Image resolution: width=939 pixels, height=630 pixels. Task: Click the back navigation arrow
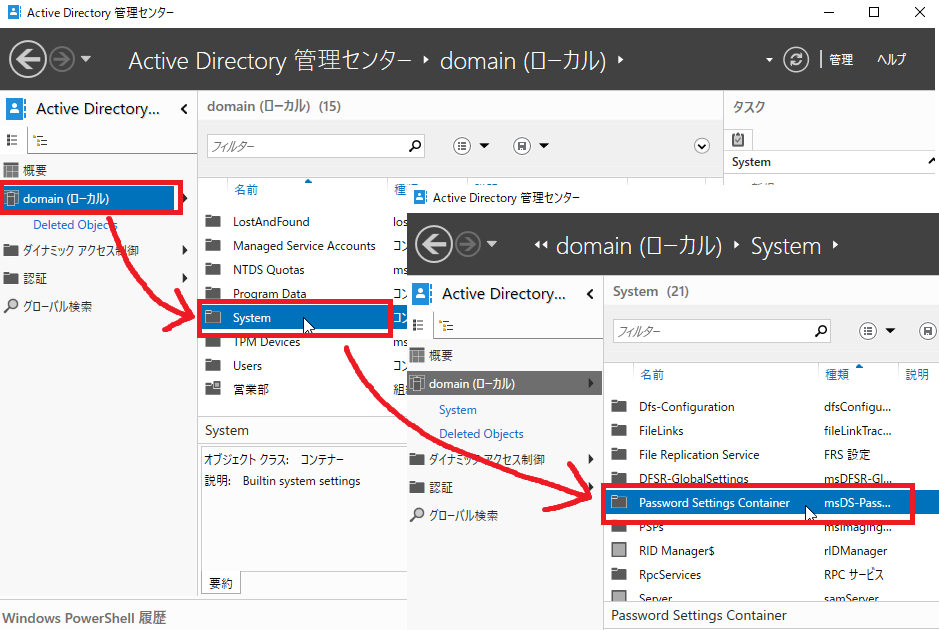pos(27,59)
